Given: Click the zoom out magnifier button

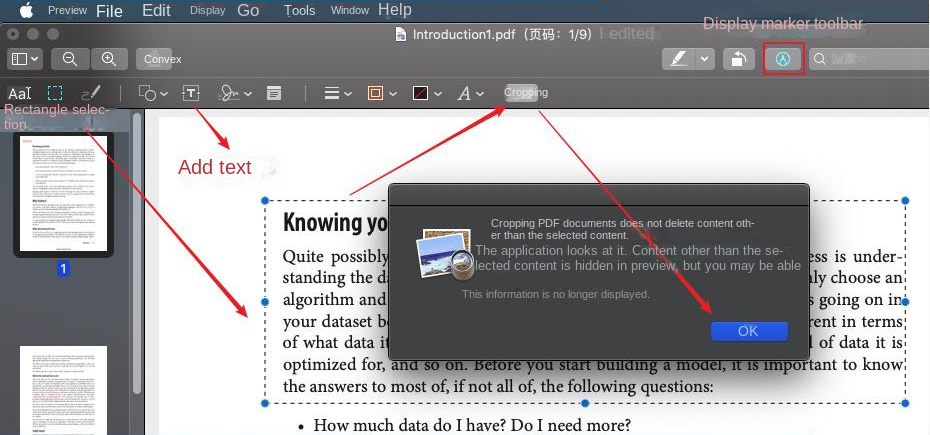Looking at the screenshot, I should [70, 59].
